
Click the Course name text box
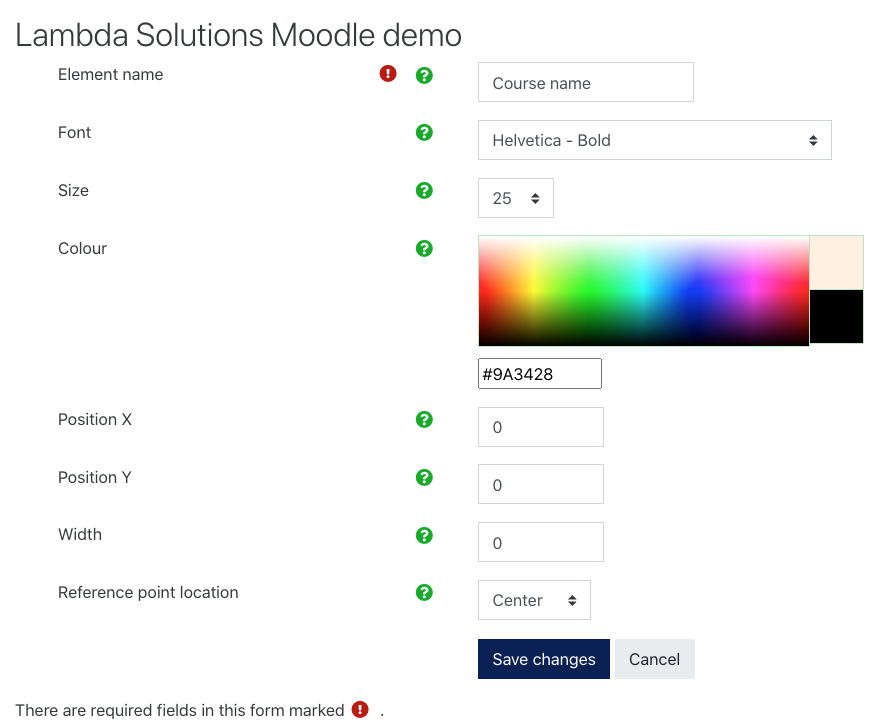tap(585, 82)
